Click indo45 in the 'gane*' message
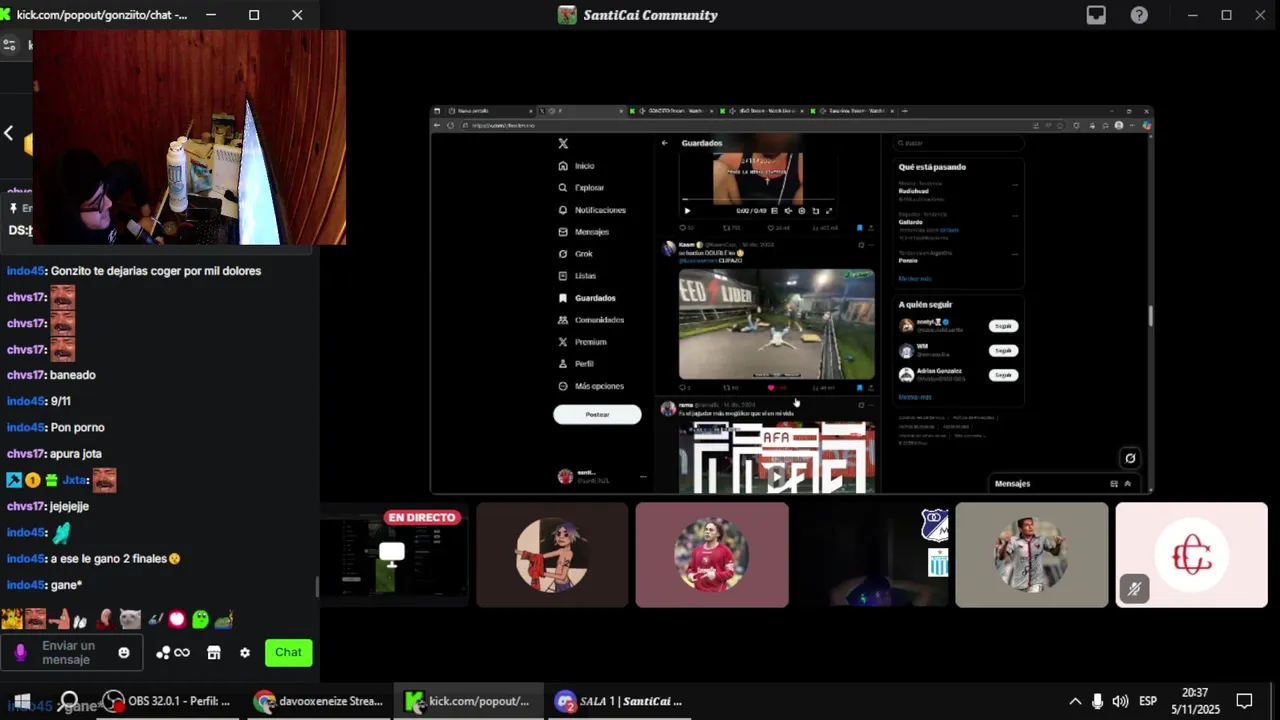1280x720 pixels. coord(26,585)
